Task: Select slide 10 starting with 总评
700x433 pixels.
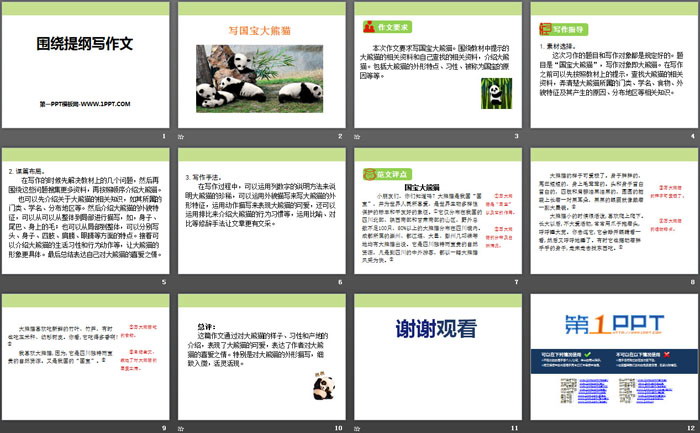Action: [x=262, y=357]
